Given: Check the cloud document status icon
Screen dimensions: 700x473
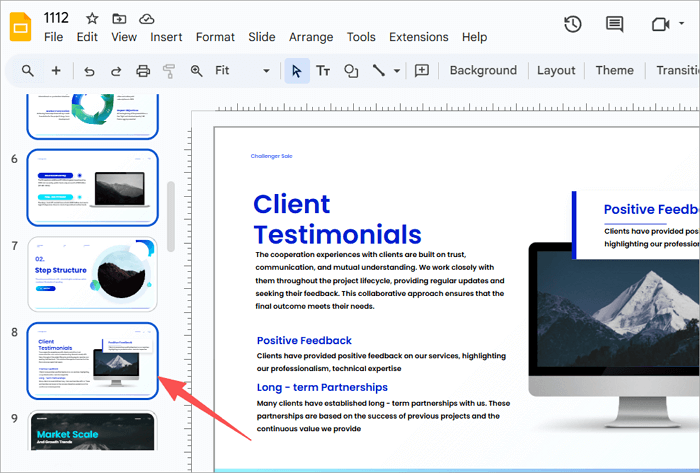Looking at the screenshot, I should click(146, 19).
